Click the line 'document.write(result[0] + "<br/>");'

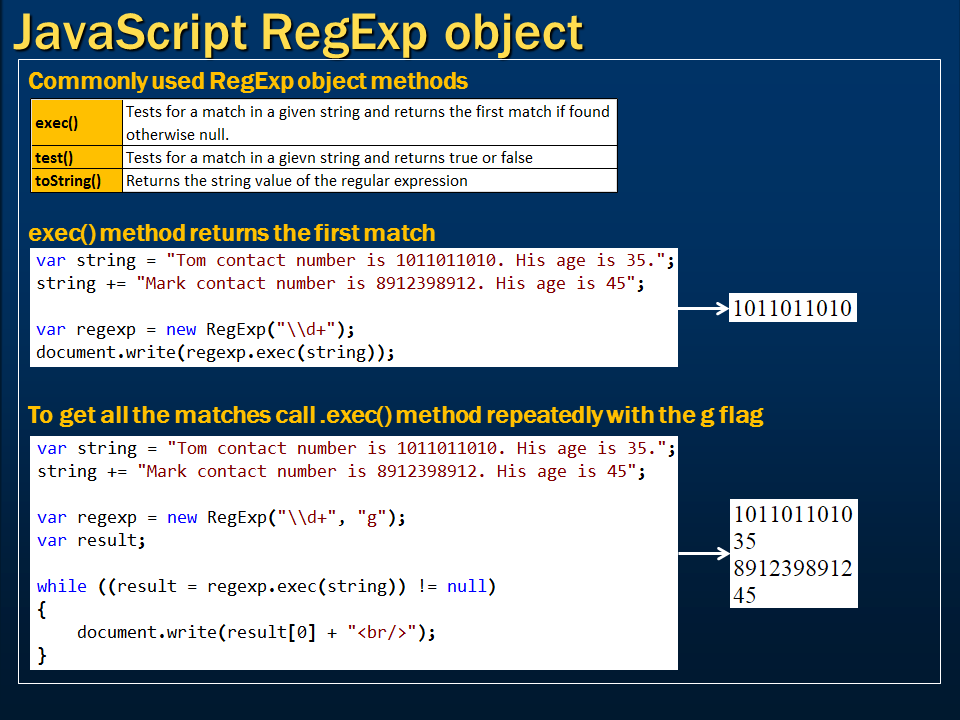click(256, 632)
